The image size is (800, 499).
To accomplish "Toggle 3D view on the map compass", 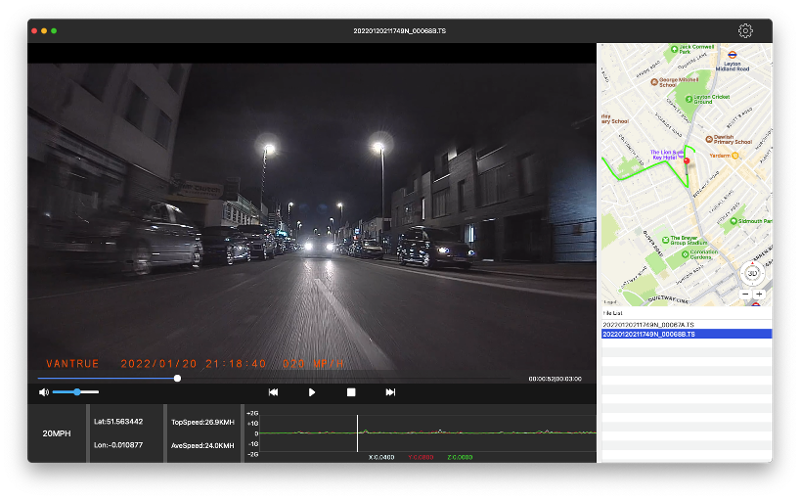I will 752,273.
